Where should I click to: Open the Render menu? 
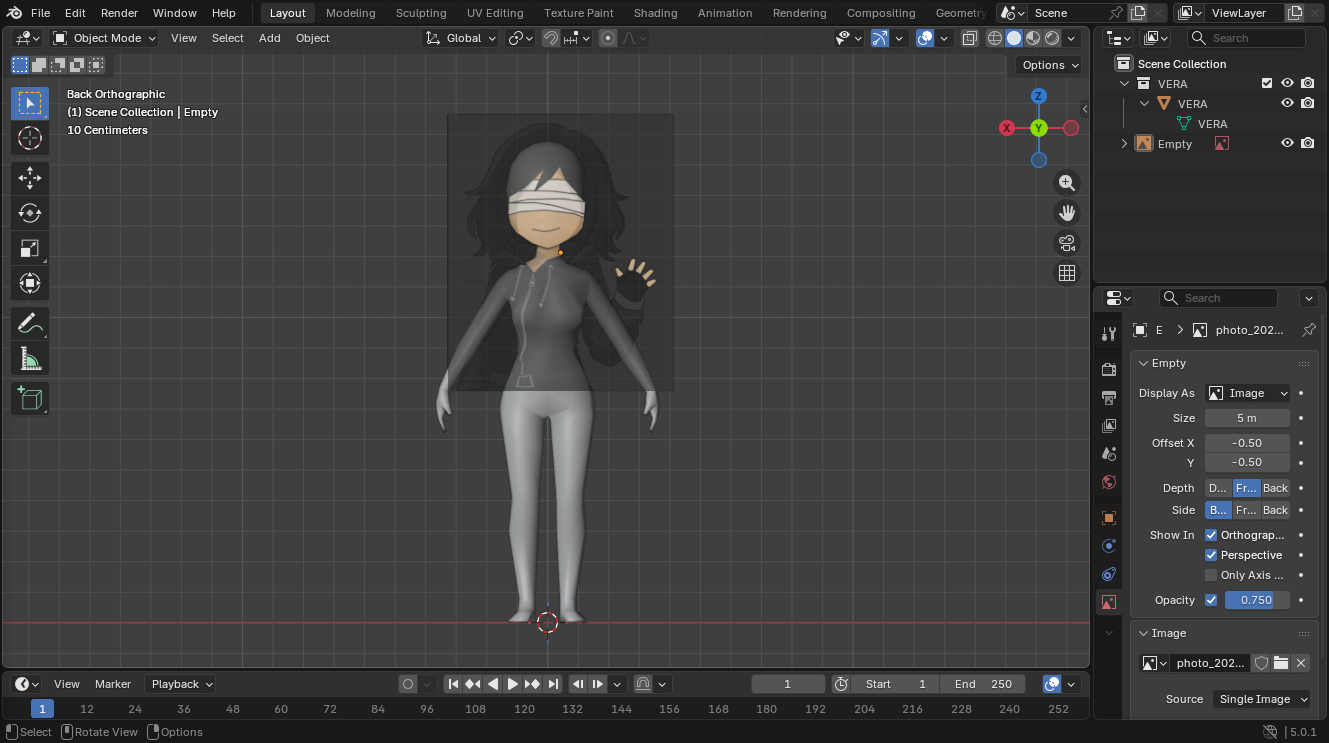point(119,13)
